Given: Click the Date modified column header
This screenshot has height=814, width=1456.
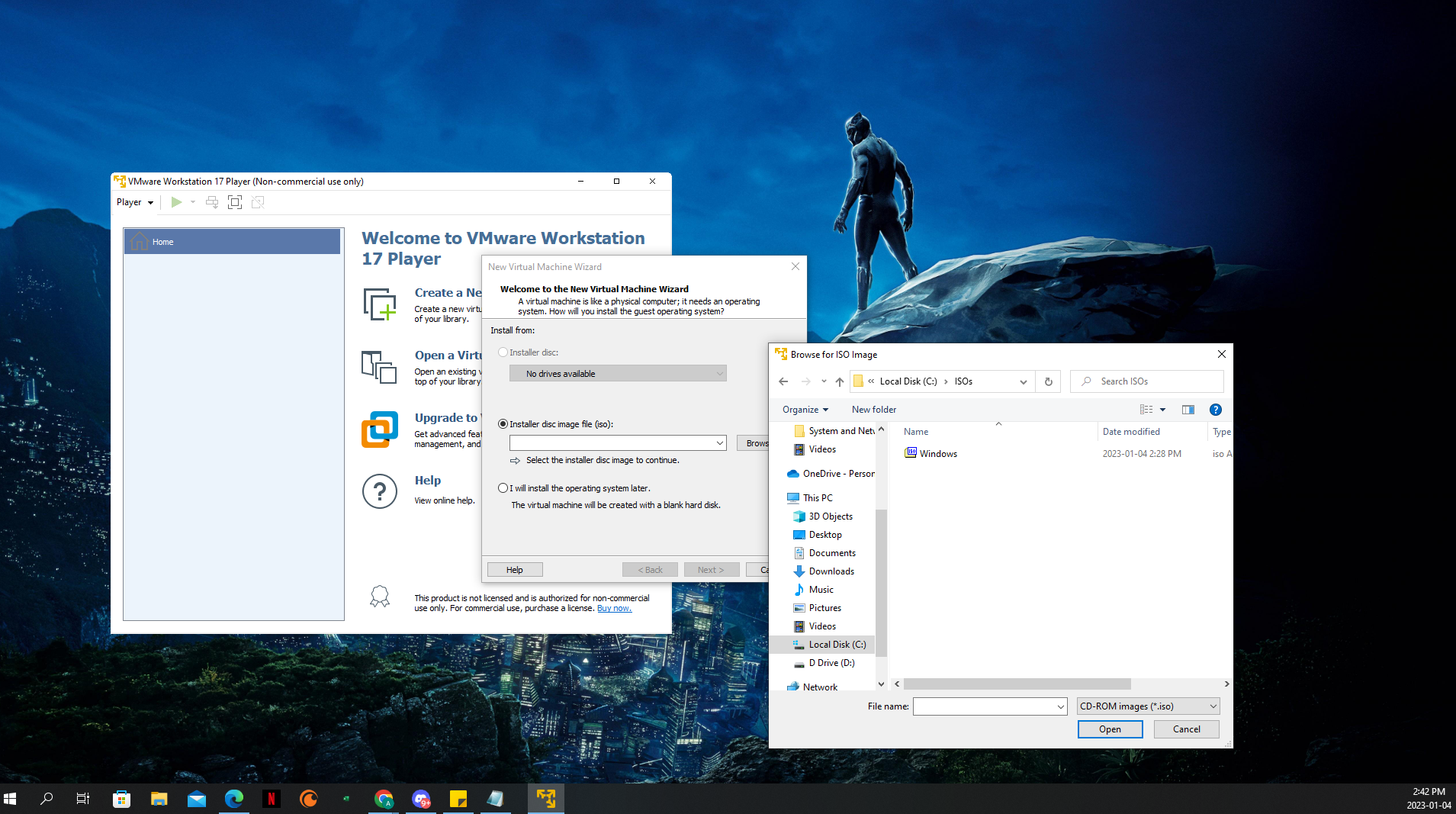Looking at the screenshot, I should 1131,432.
